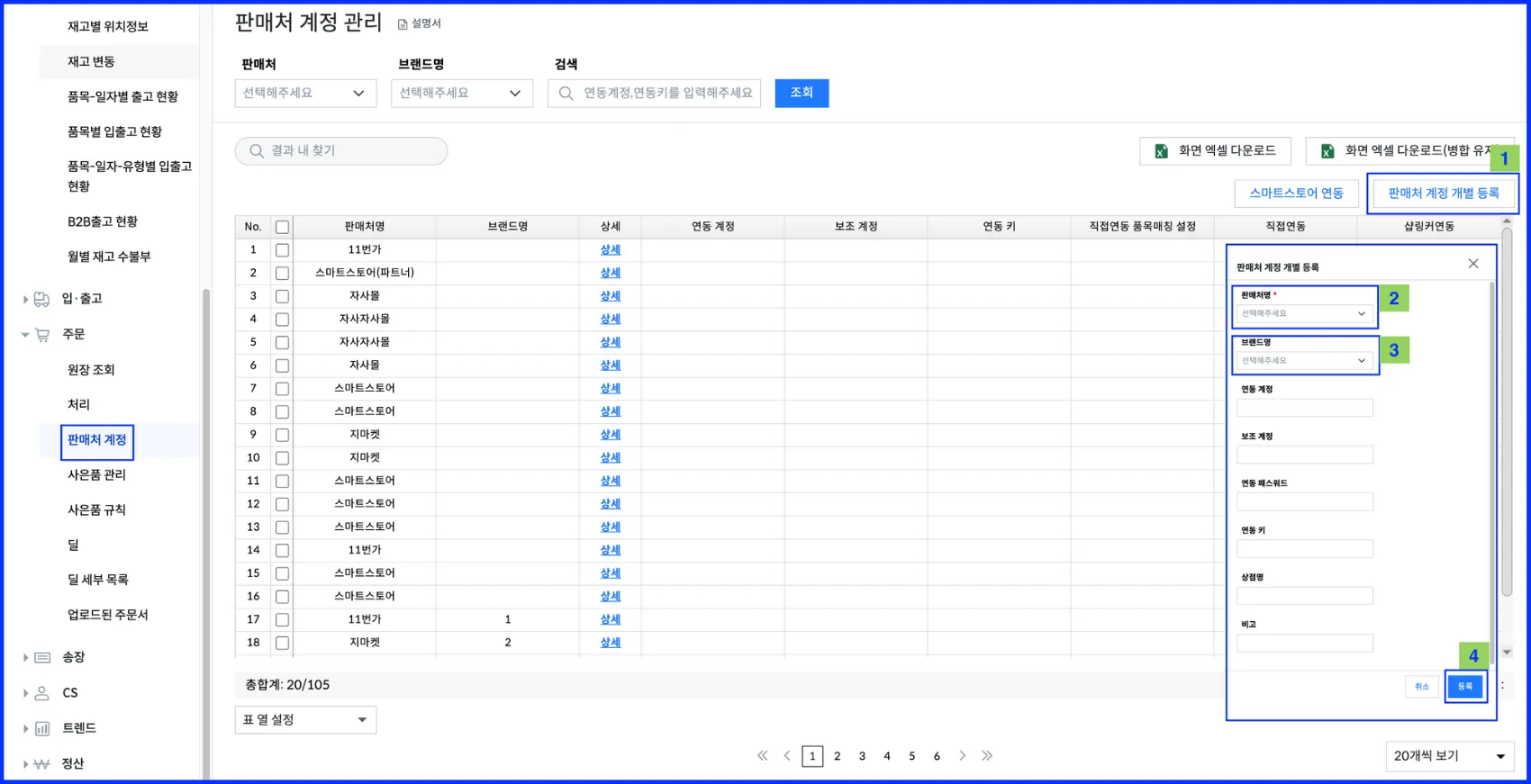Go to the first page with double-left arrow

[763, 756]
